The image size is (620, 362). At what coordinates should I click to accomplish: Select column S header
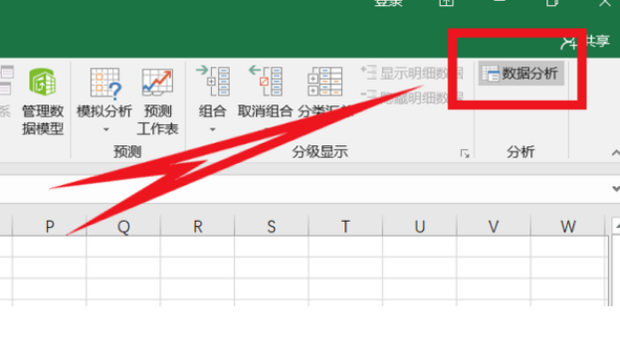coord(271,226)
